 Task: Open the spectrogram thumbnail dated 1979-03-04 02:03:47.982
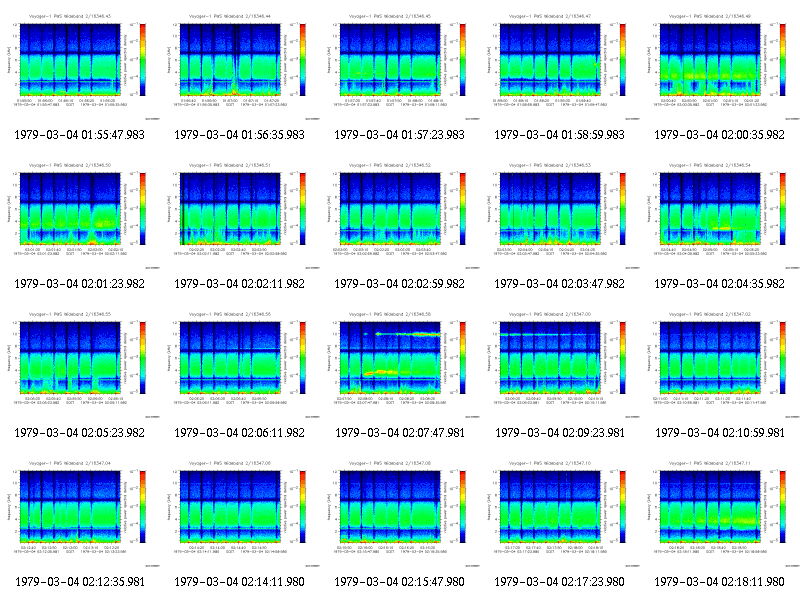[560, 215]
